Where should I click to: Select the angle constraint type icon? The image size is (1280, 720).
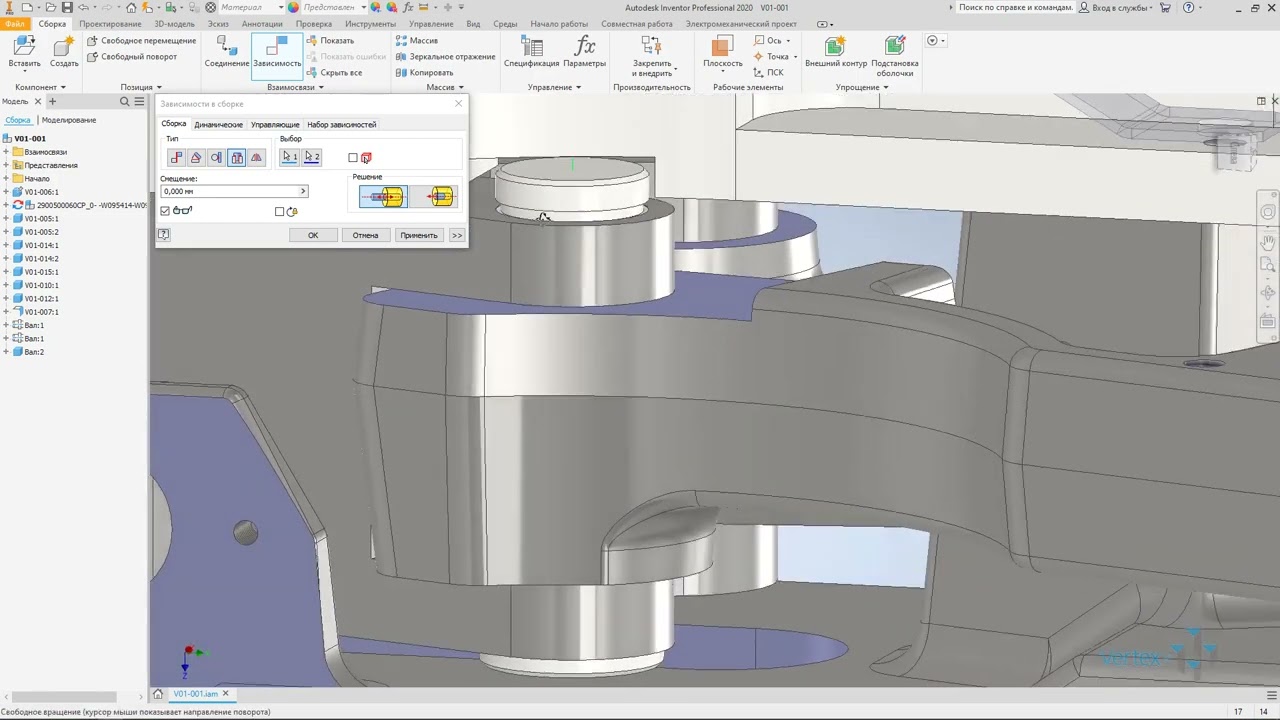click(x=196, y=157)
